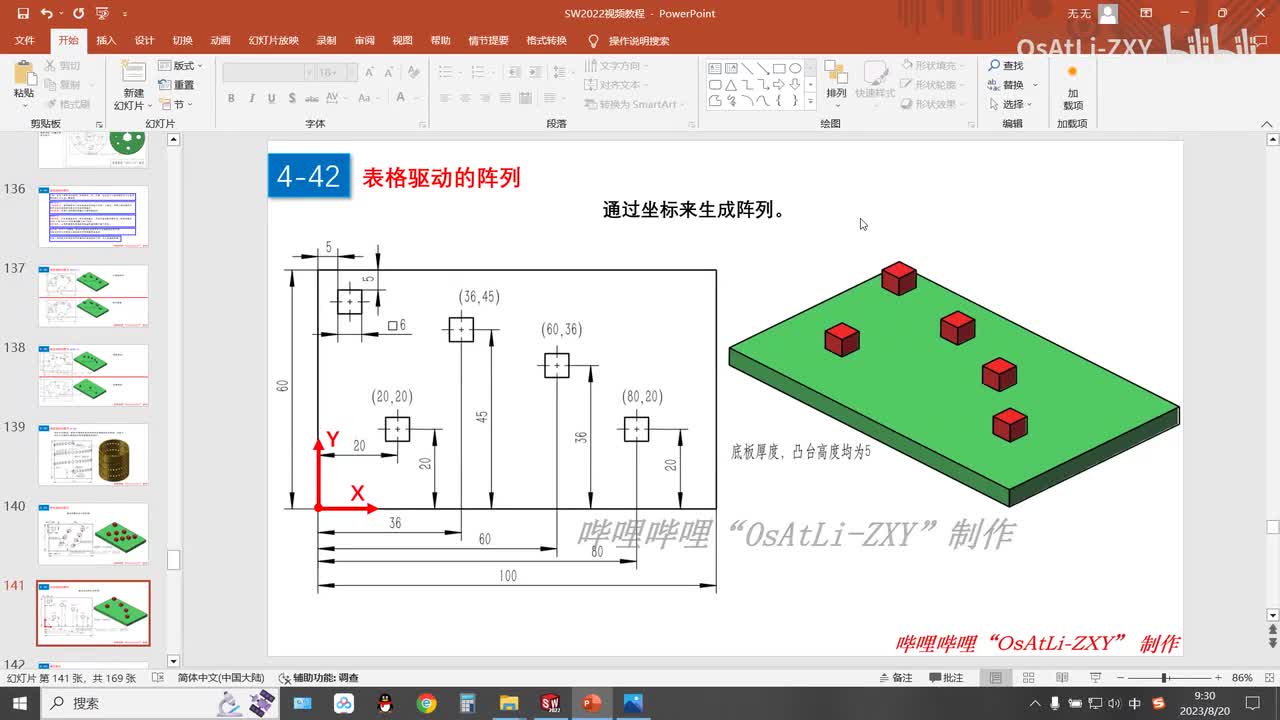This screenshot has height=720, width=1280.
Task: Open the 幻灯片放映 ribbon tab
Action: tap(274, 41)
